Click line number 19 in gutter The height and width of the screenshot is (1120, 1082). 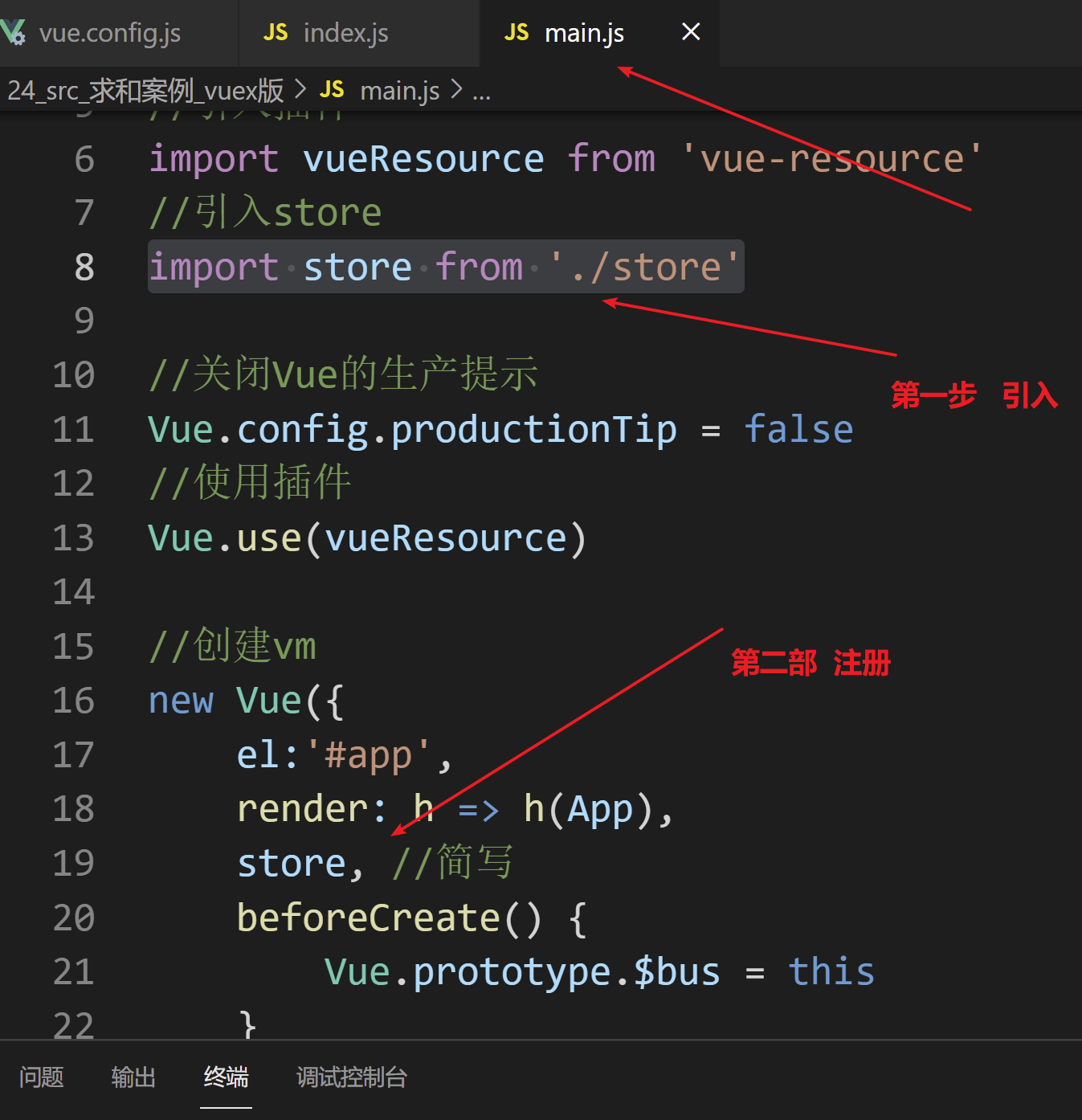[73, 864]
